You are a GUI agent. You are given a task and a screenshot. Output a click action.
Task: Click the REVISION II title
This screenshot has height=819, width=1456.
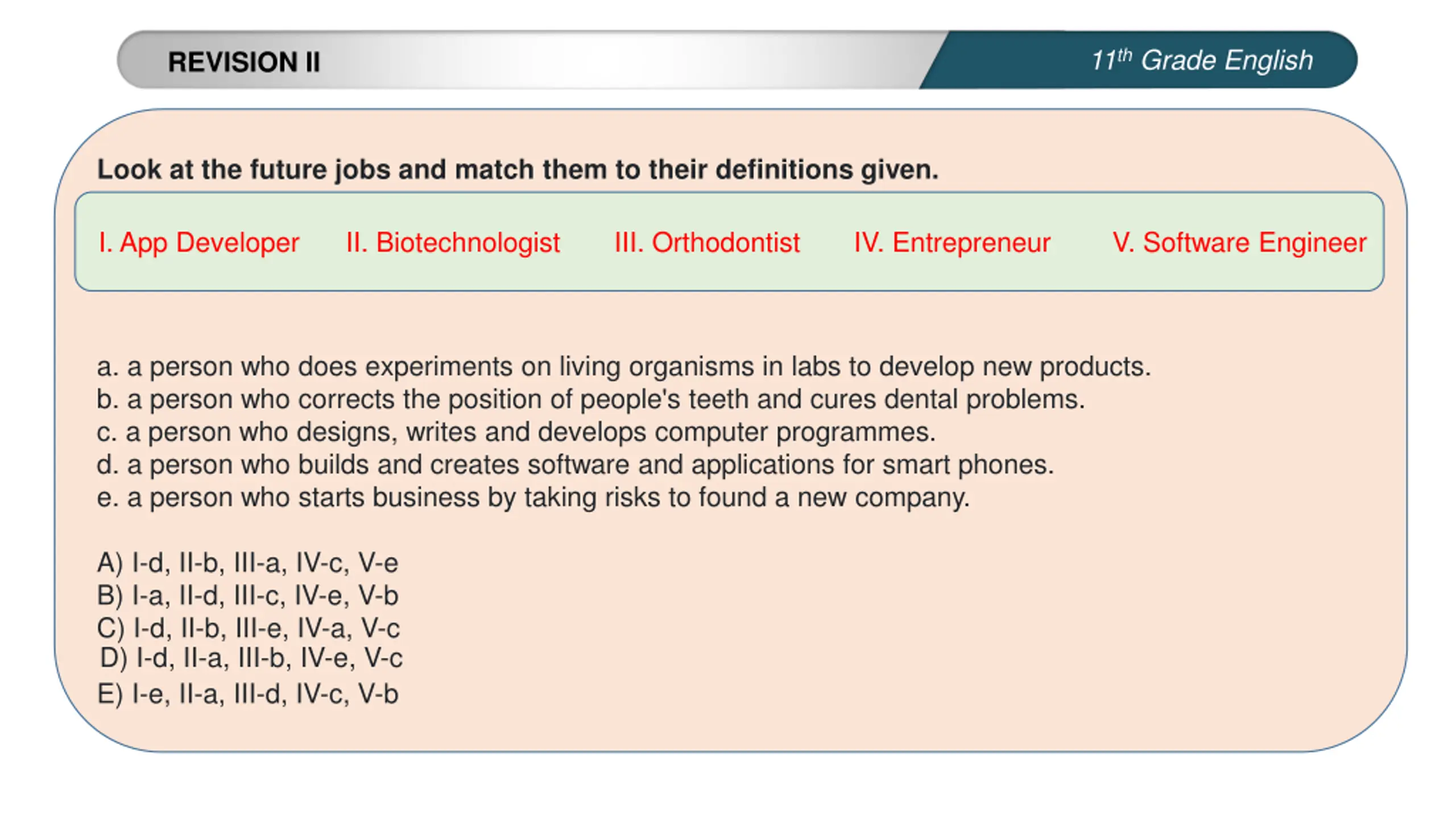(243, 62)
